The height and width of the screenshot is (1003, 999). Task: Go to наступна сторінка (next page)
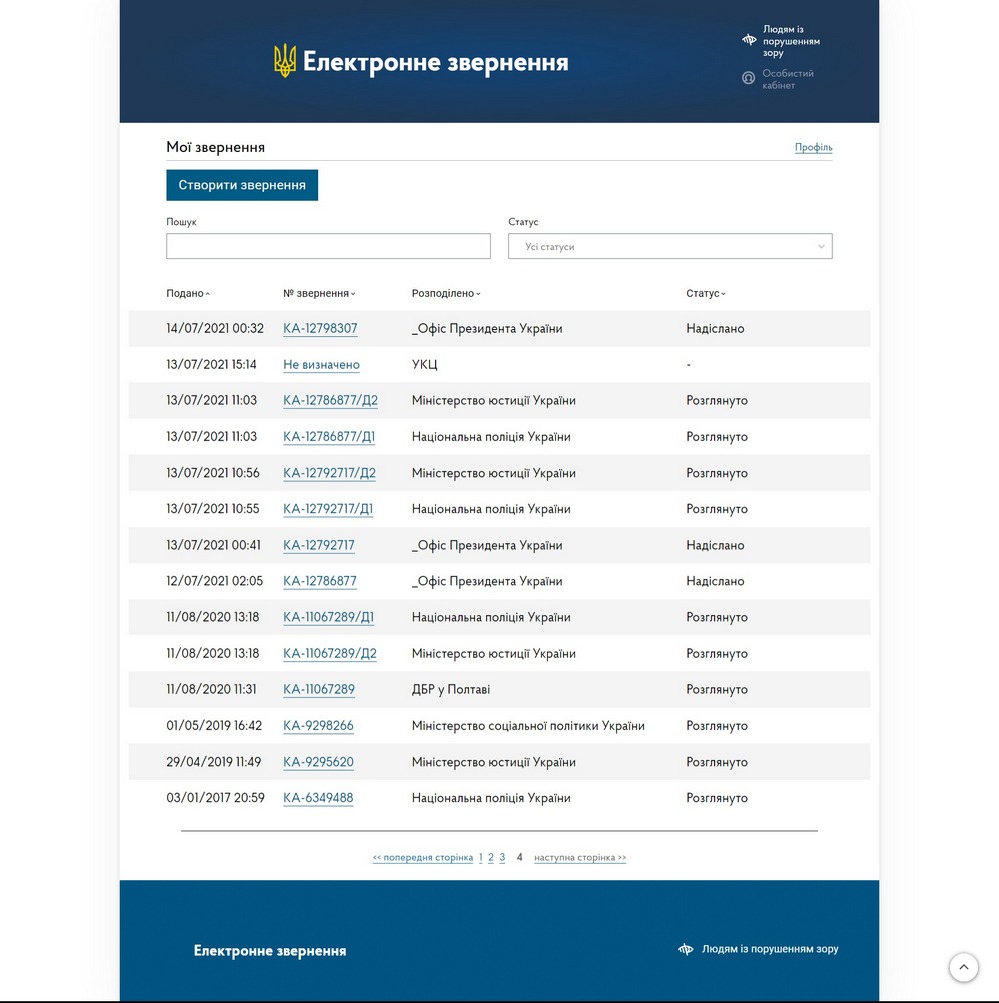(580, 857)
